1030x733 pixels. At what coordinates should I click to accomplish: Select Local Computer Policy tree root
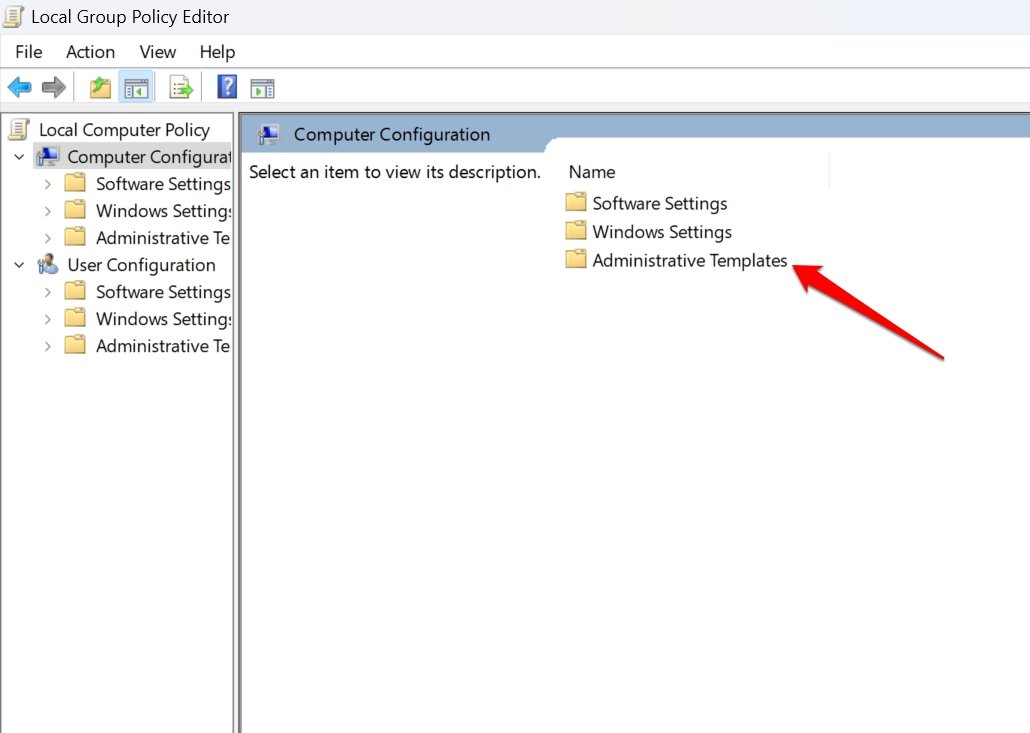tap(124, 129)
